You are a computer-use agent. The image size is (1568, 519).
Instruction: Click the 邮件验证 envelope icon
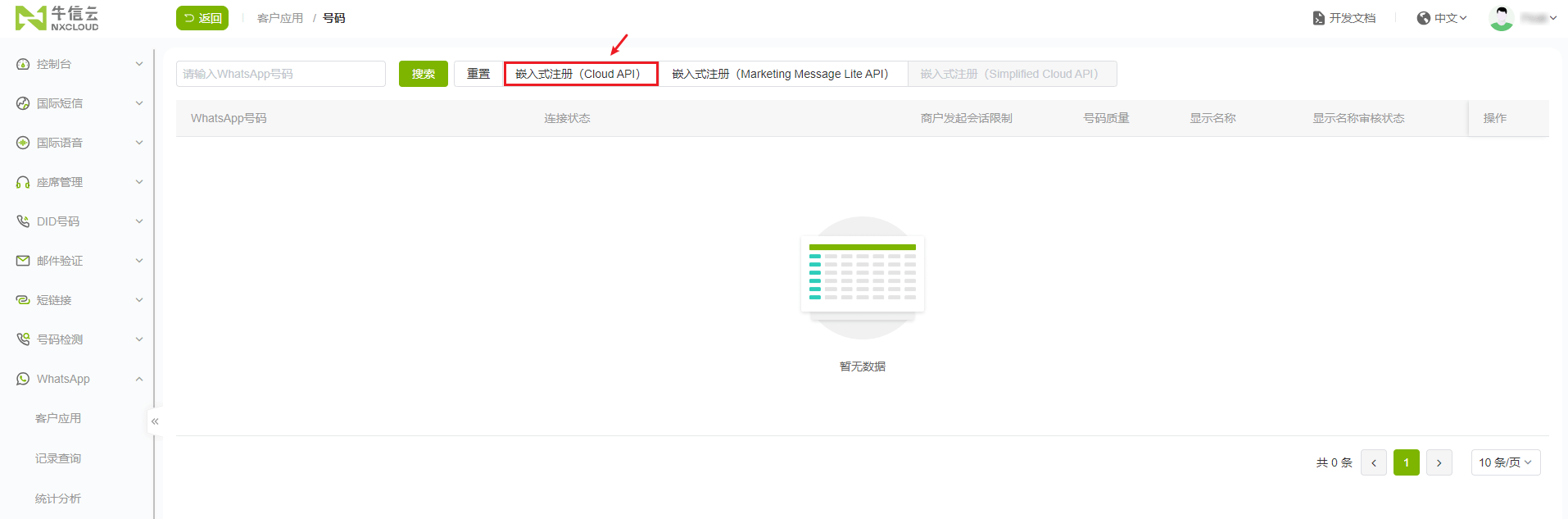[23, 261]
